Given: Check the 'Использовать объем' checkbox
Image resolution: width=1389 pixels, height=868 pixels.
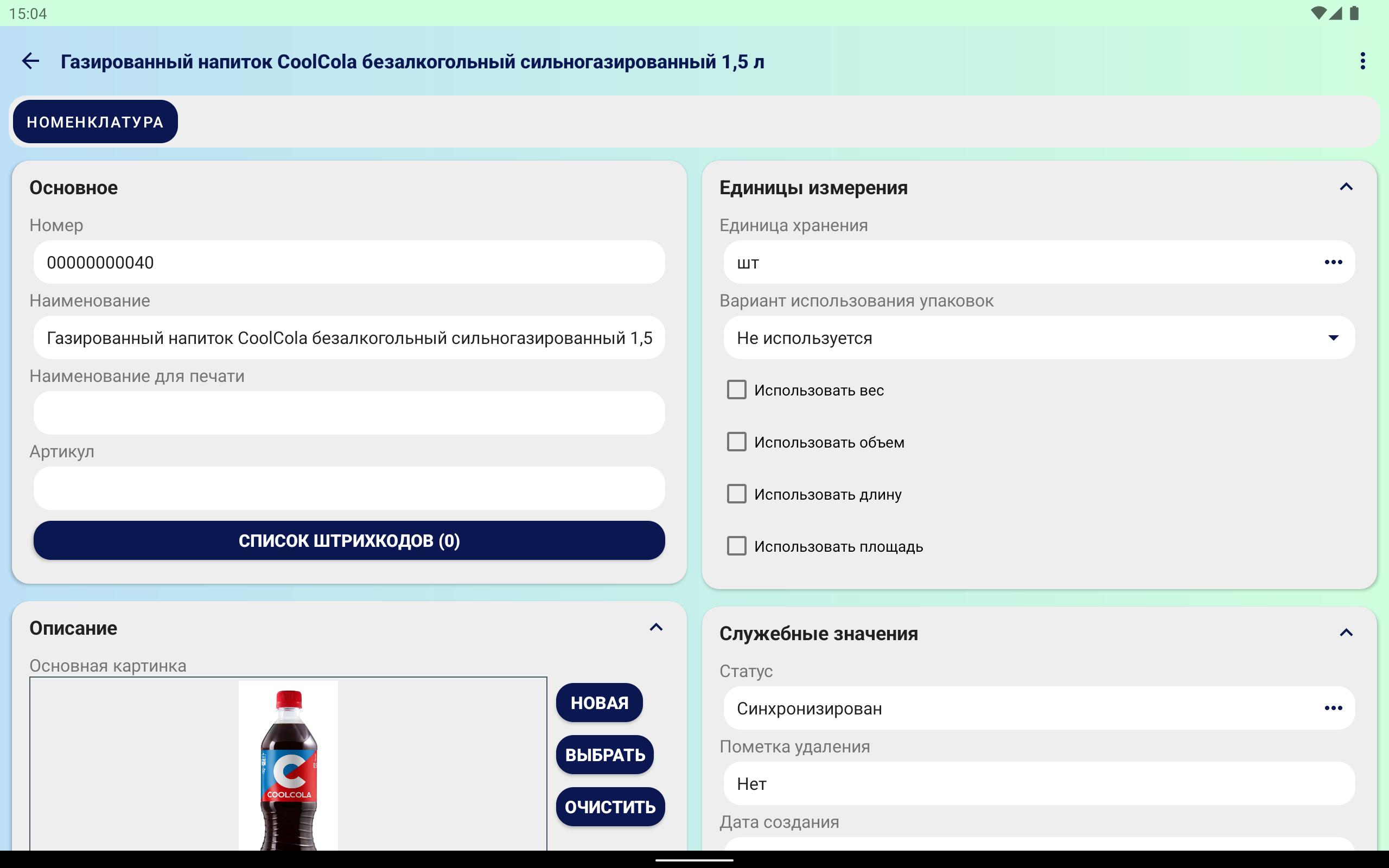Looking at the screenshot, I should 736,442.
